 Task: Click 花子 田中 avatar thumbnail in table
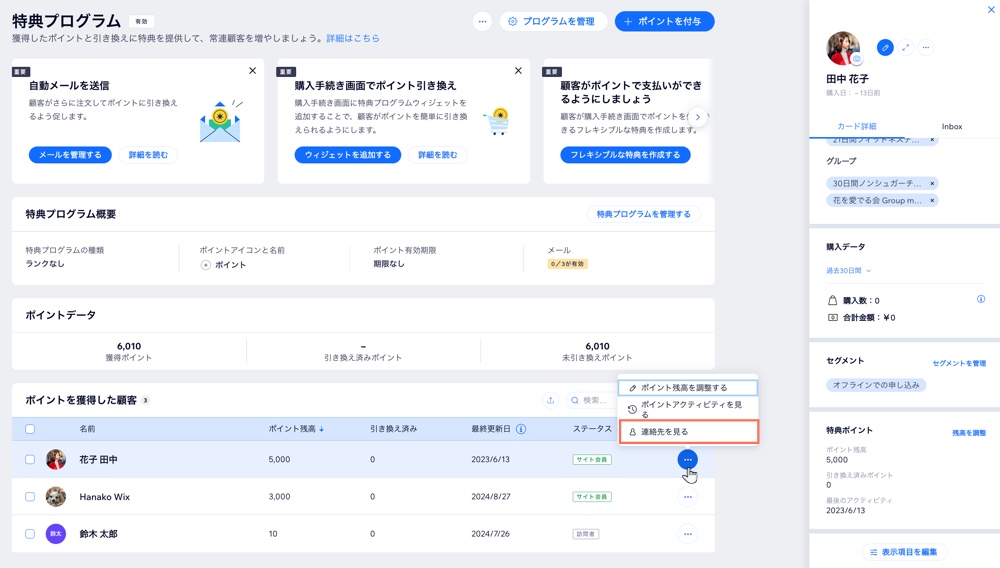click(56, 460)
